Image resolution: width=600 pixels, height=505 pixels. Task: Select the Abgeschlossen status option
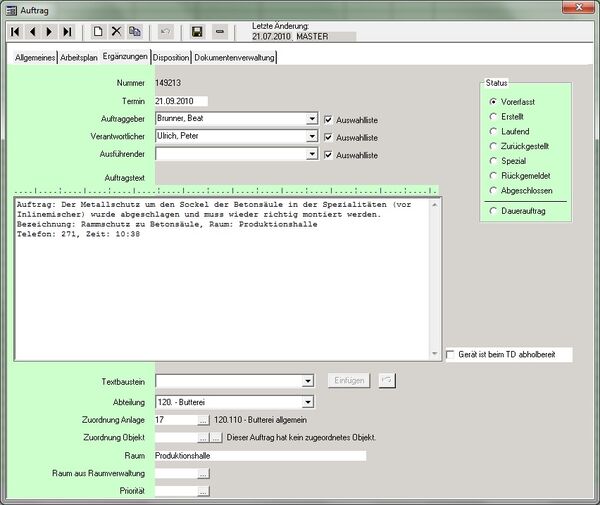coord(493,189)
